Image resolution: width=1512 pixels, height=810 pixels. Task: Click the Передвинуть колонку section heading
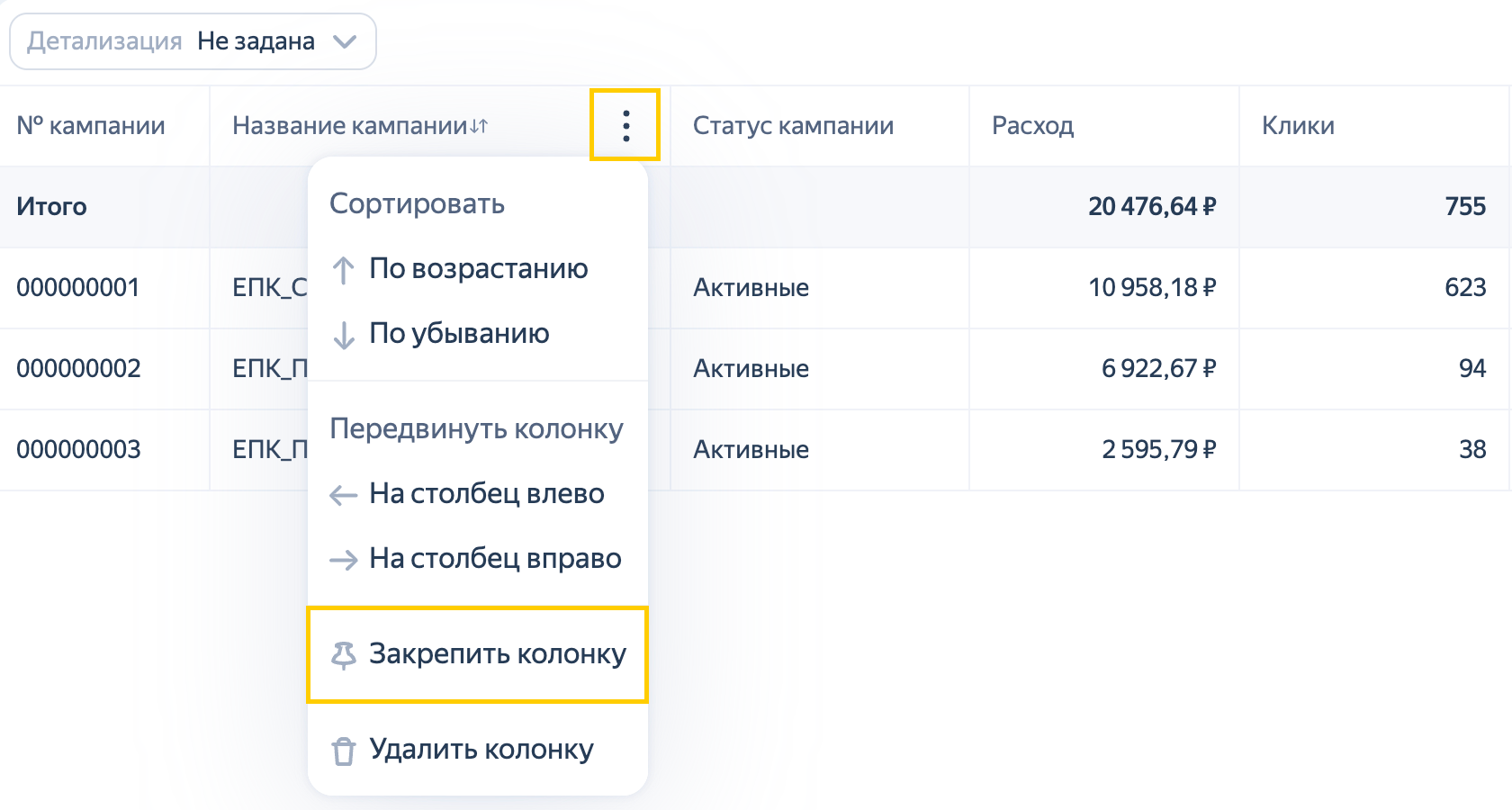point(476,429)
